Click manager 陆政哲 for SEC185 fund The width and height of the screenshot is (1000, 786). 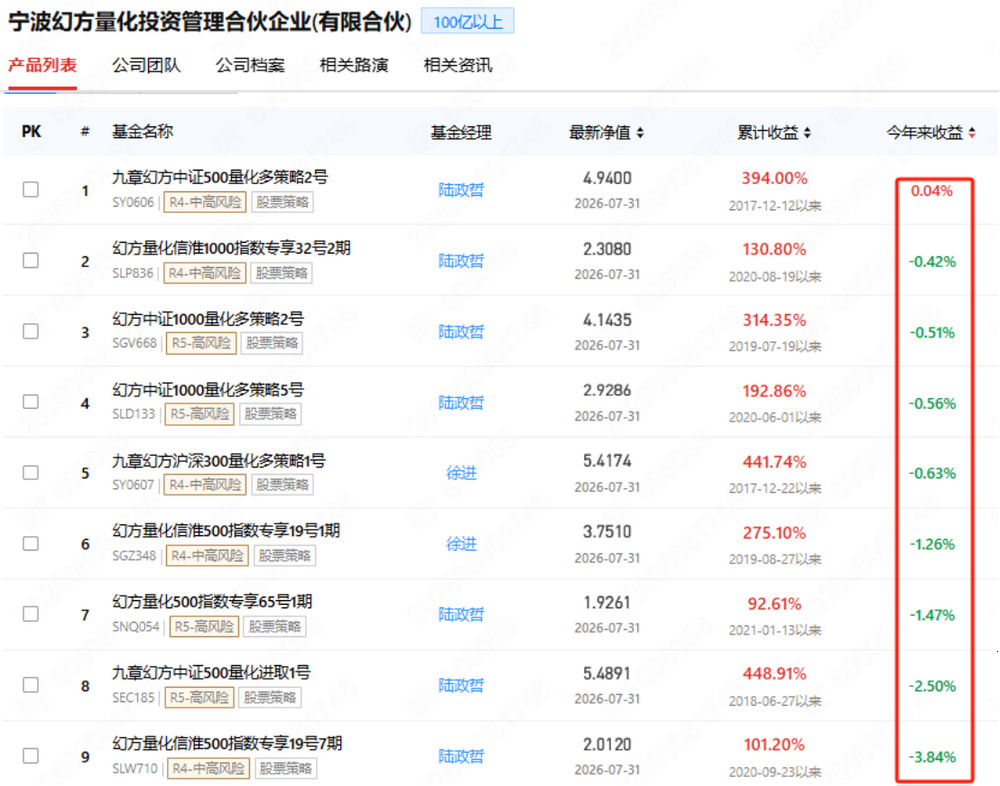[461, 685]
